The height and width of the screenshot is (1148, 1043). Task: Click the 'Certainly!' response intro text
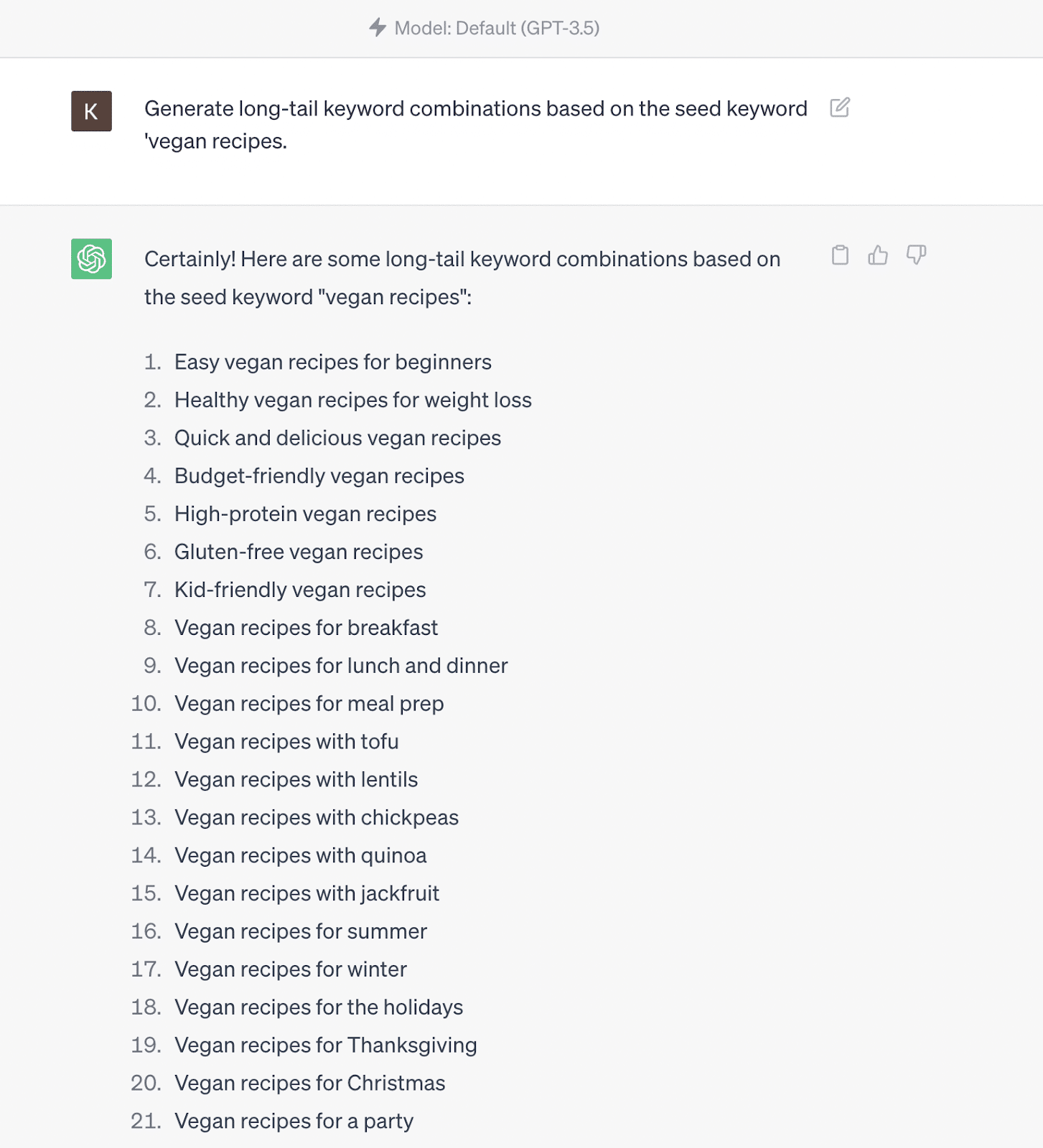(x=462, y=278)
